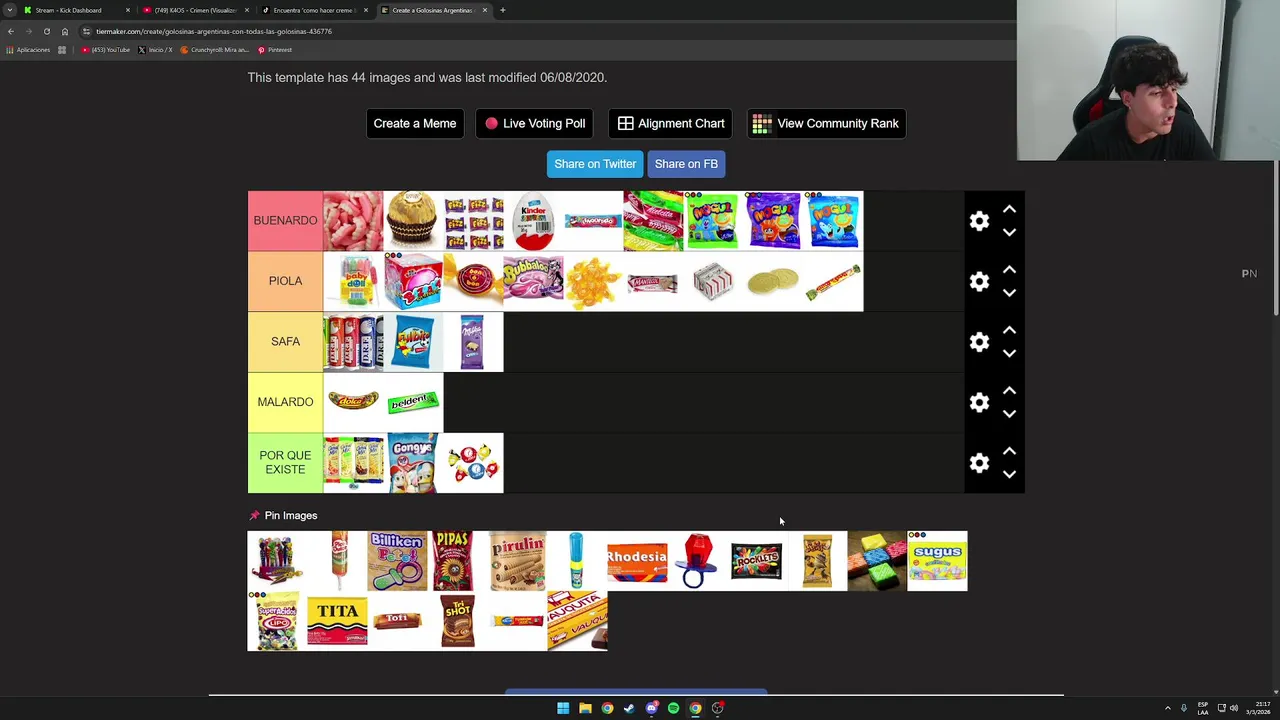Move MALARDO tier row down
The width and height of the screenshot is (1280, 720).
coord(1009,414)
